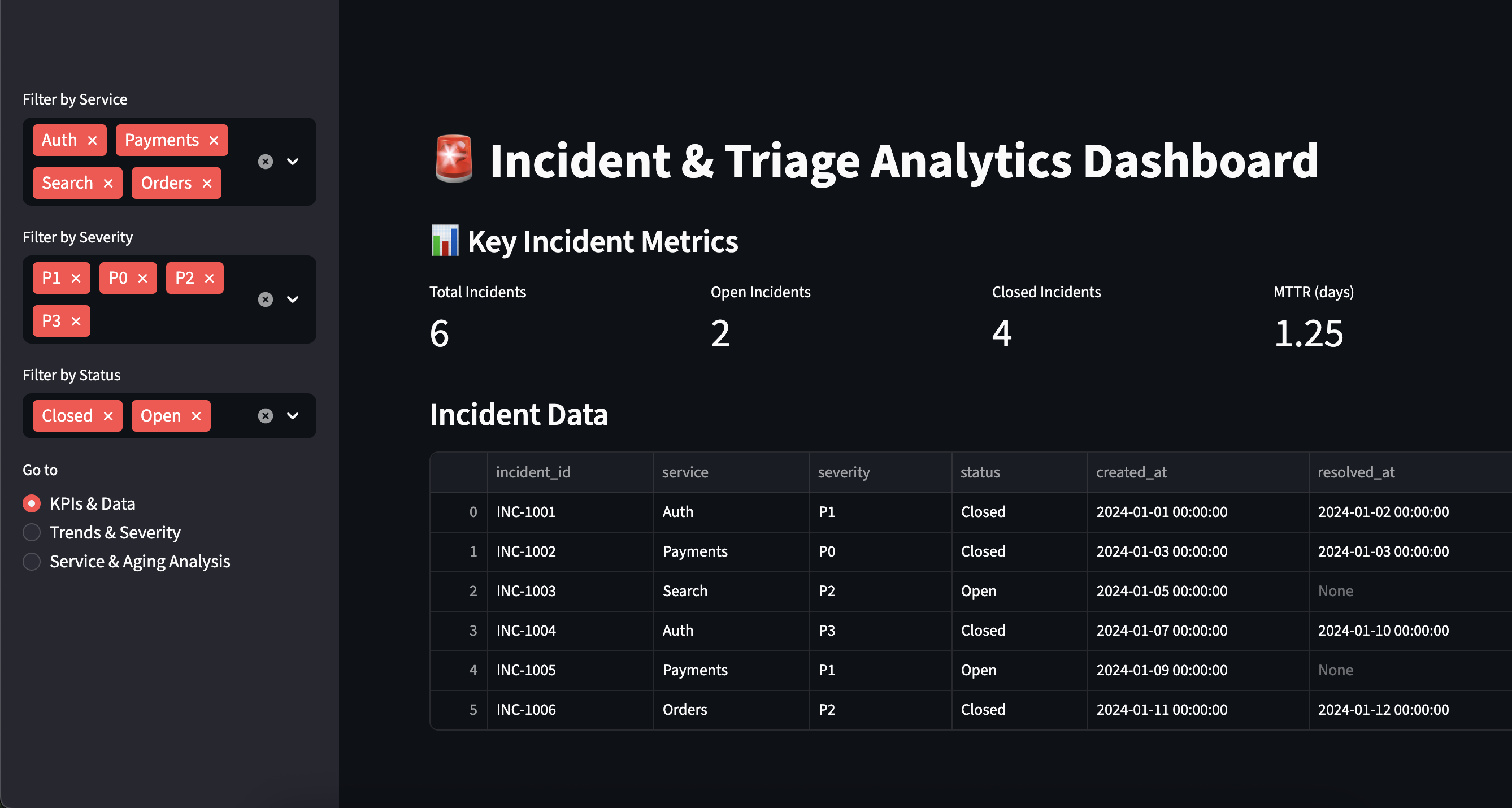Select the INC-1003 row in the incident table
This screenshot has width=1512, height=808.
pos(526,591)
